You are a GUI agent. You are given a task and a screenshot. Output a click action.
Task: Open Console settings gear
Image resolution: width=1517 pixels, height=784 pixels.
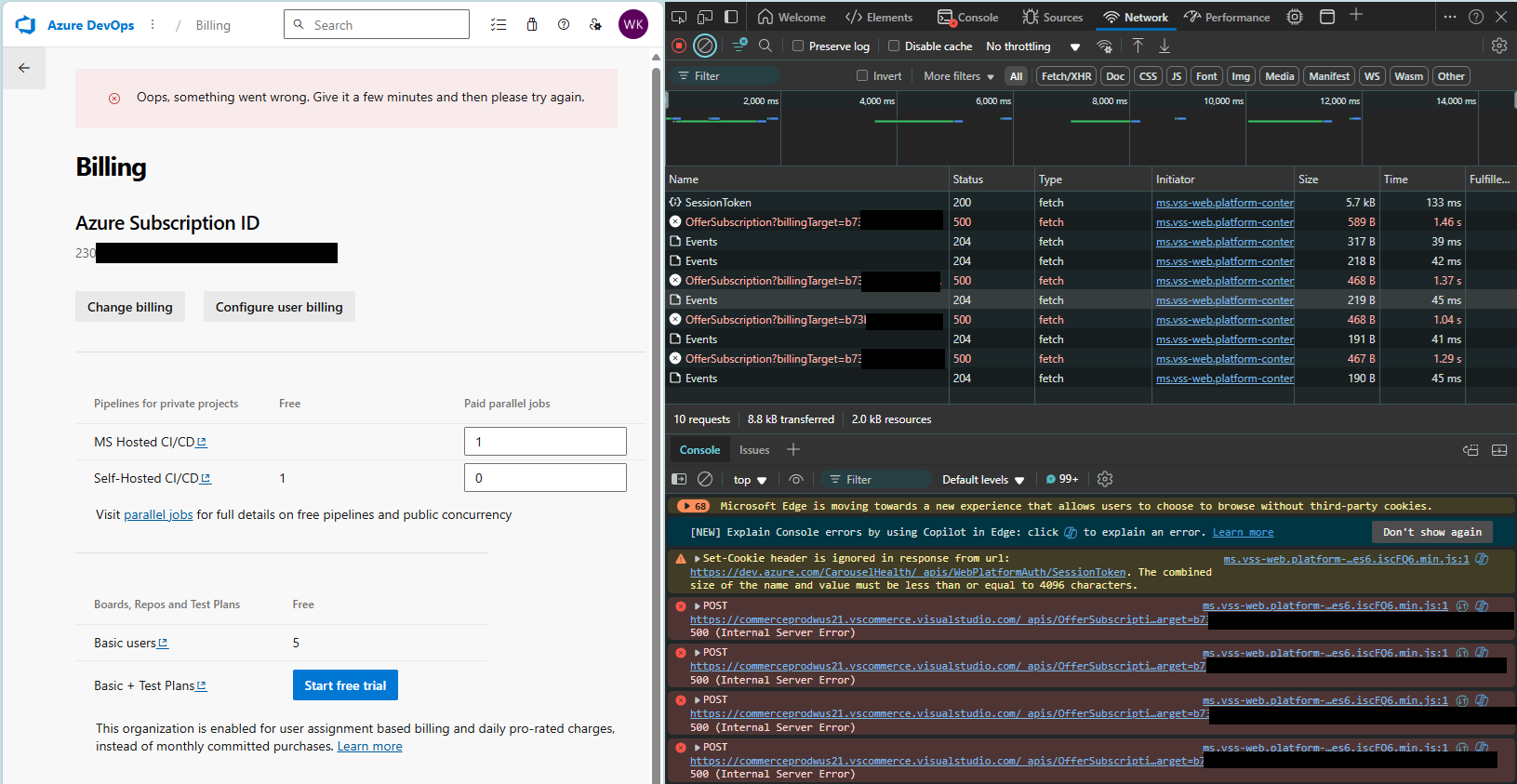coord(1105,479)
